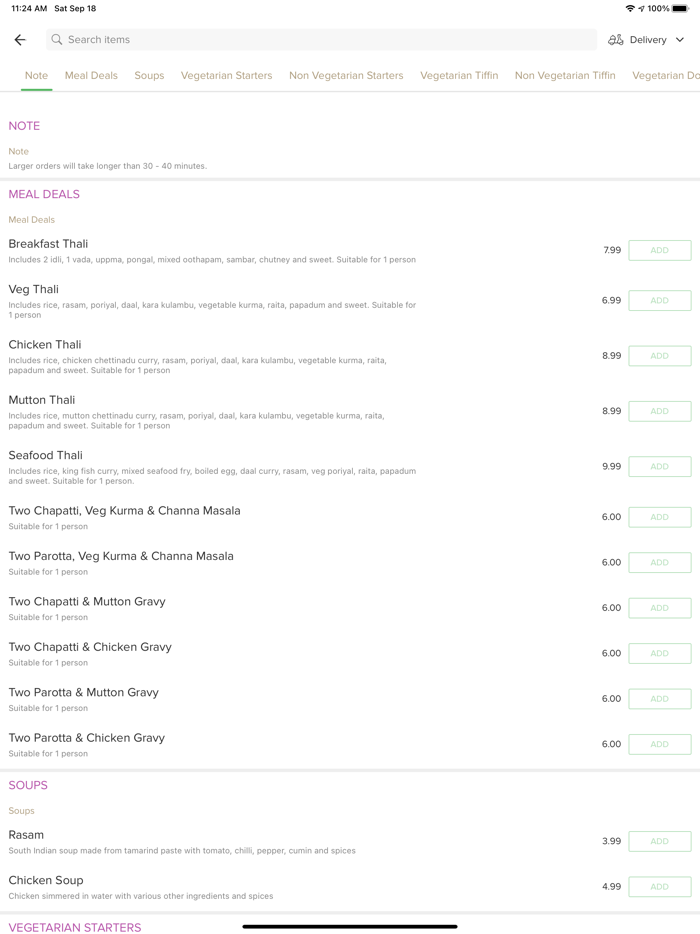Switch to Non Vegetarian Tiffin tab

coord(565,76)
